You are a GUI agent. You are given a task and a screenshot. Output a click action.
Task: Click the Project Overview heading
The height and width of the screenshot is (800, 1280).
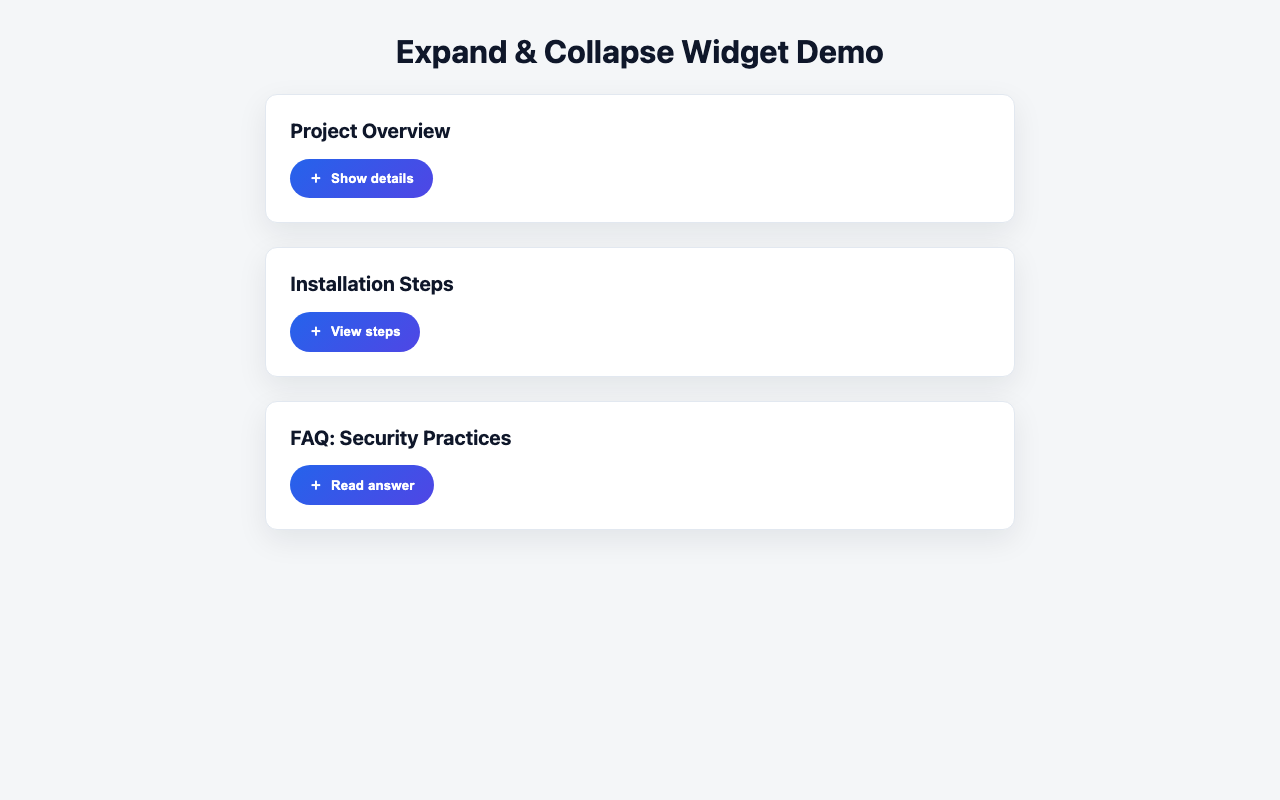[370, 131]
